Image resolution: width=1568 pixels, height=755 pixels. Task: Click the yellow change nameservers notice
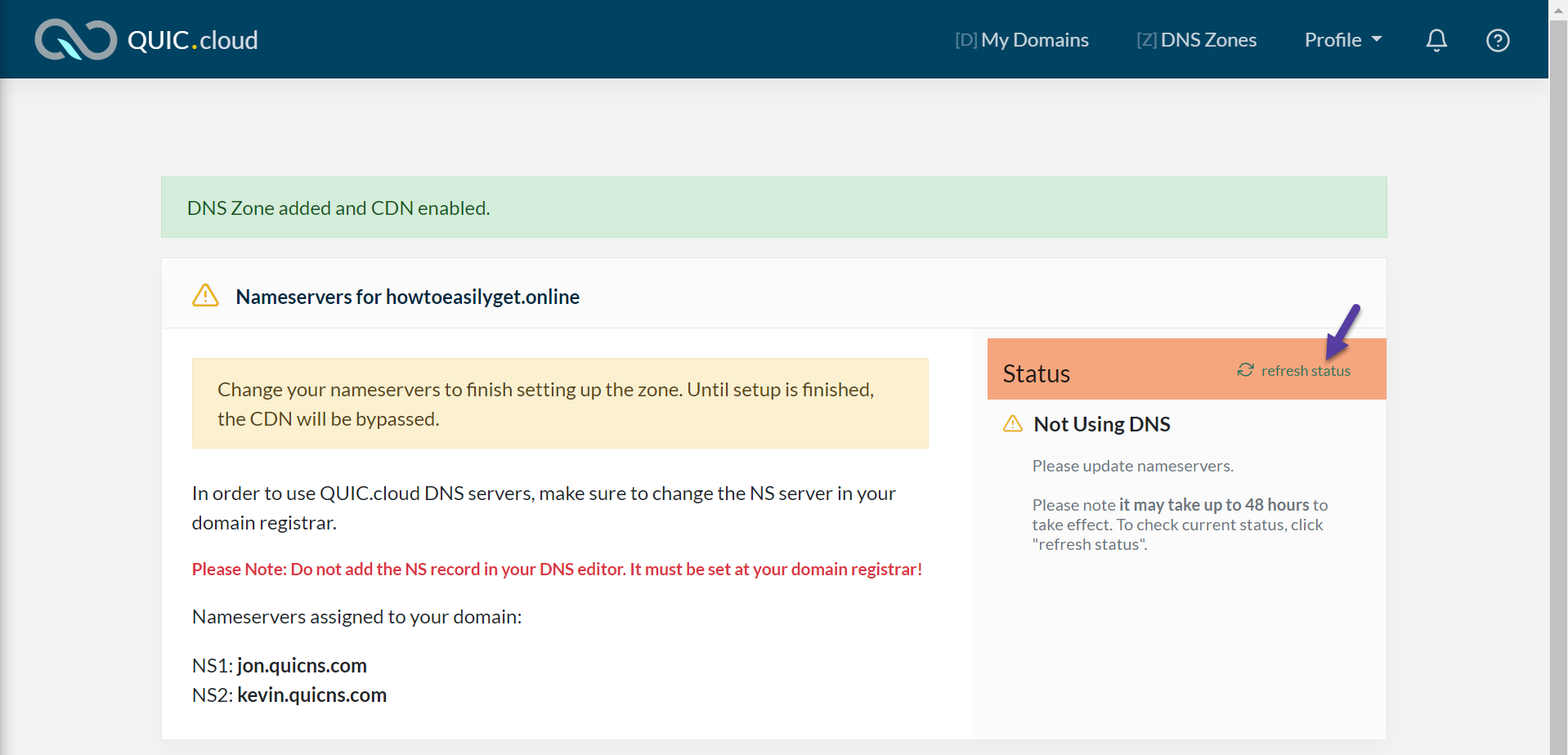[560, 404]
